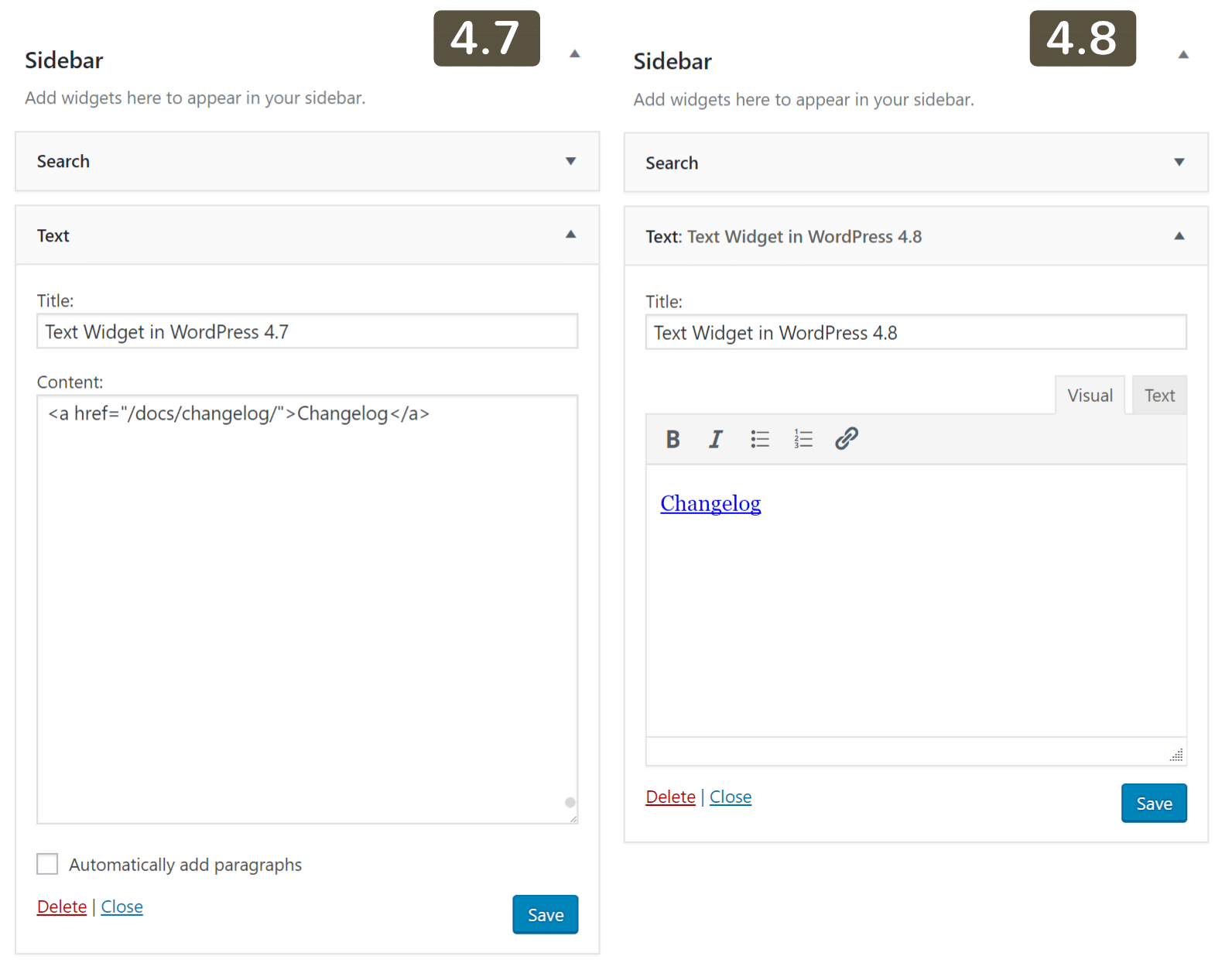Delete the 4.7 text widget
The height and width of the screenshot is (977, 1232).
pos(61,906)
